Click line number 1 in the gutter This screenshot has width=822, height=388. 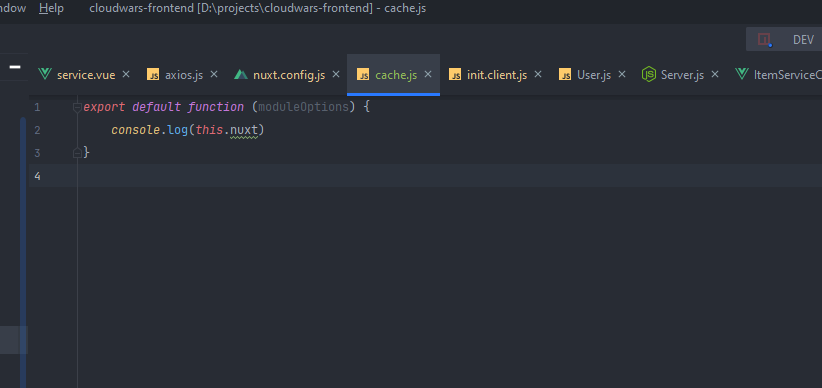[x=37, y=107]
